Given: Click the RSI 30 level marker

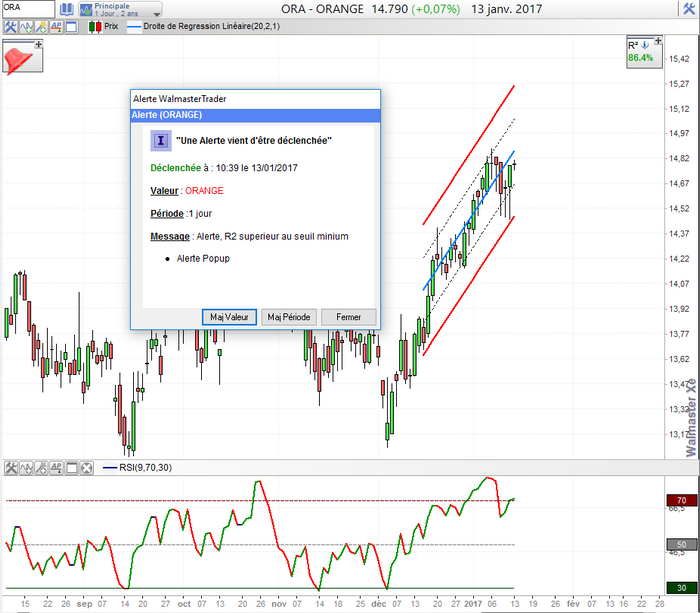Looking at the screenshot, I should pos(681,588).
